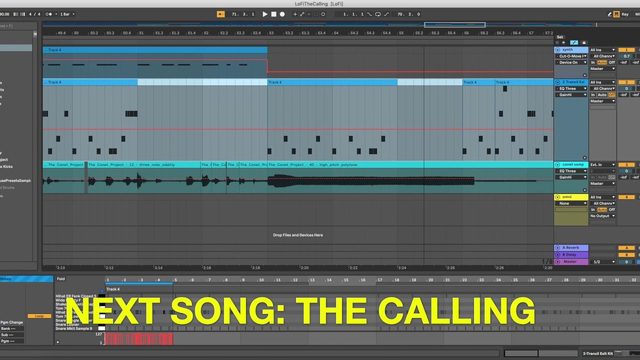This screenshot has height=360, width=640.
Task: Click the Session Record circle icon
Action: point(323,14)
